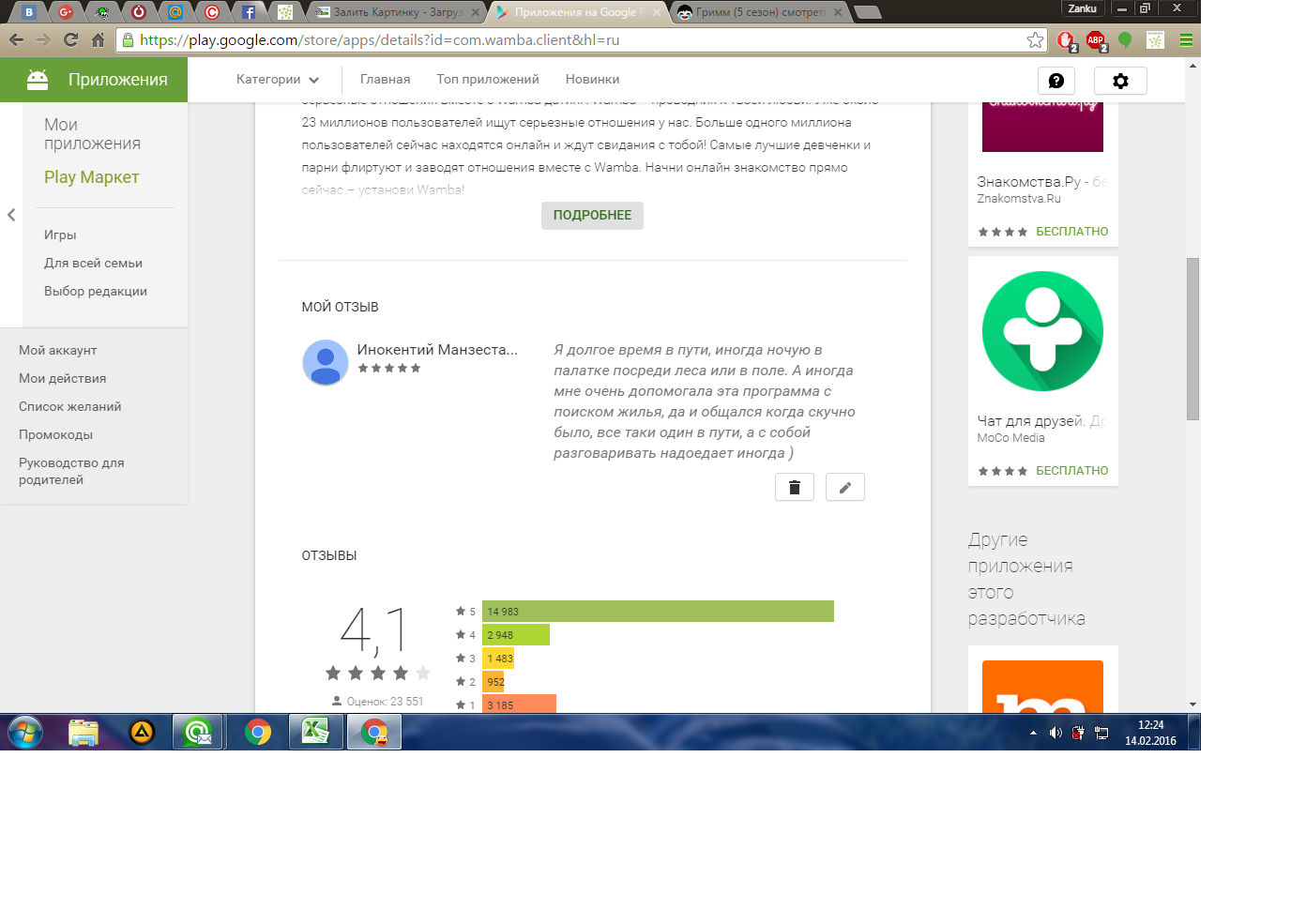Open Руководство для родителей
1306x924 pixels.
pyautogui.click(x=71, y=472)
